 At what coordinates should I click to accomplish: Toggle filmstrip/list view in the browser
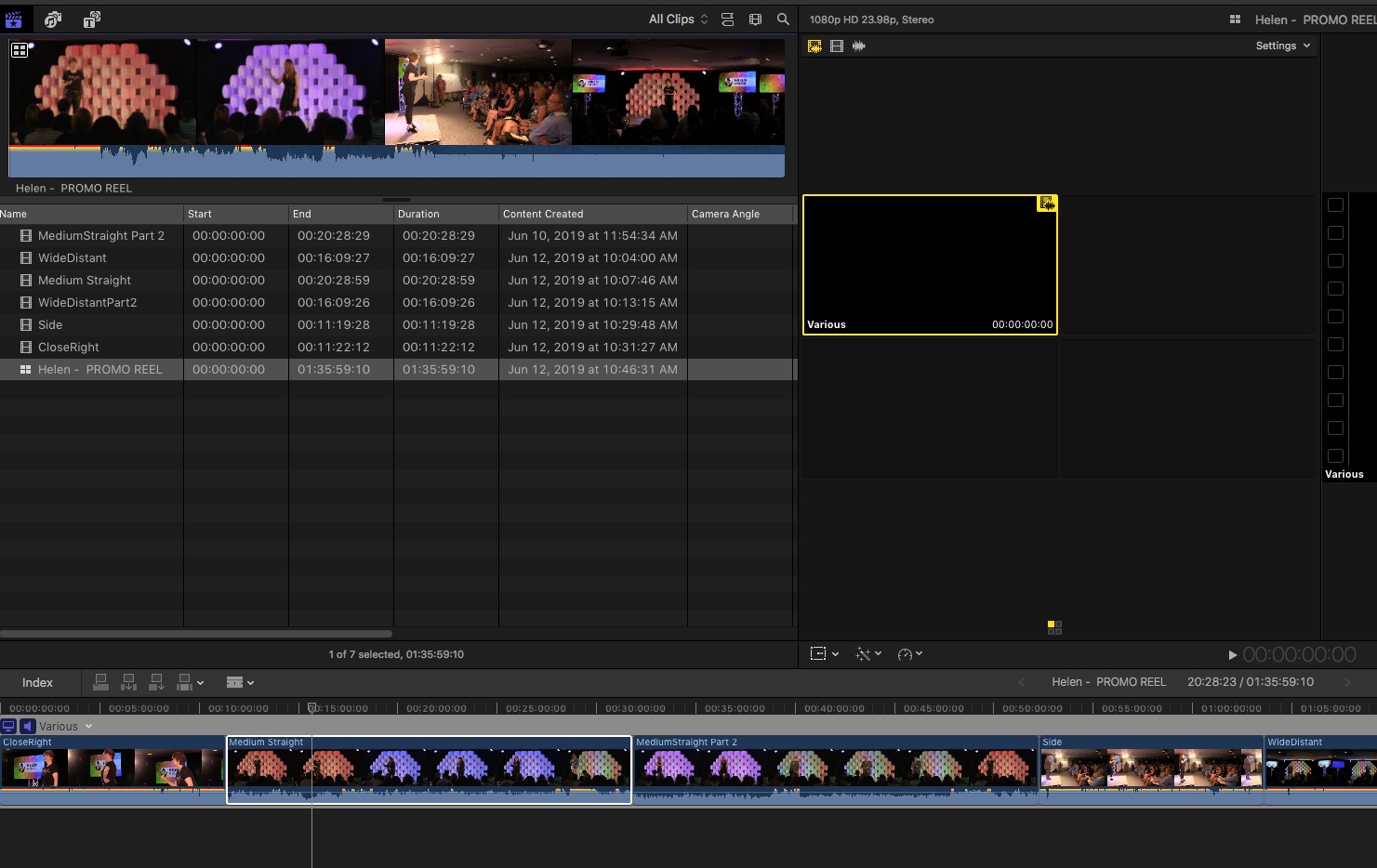pos(727,20)
